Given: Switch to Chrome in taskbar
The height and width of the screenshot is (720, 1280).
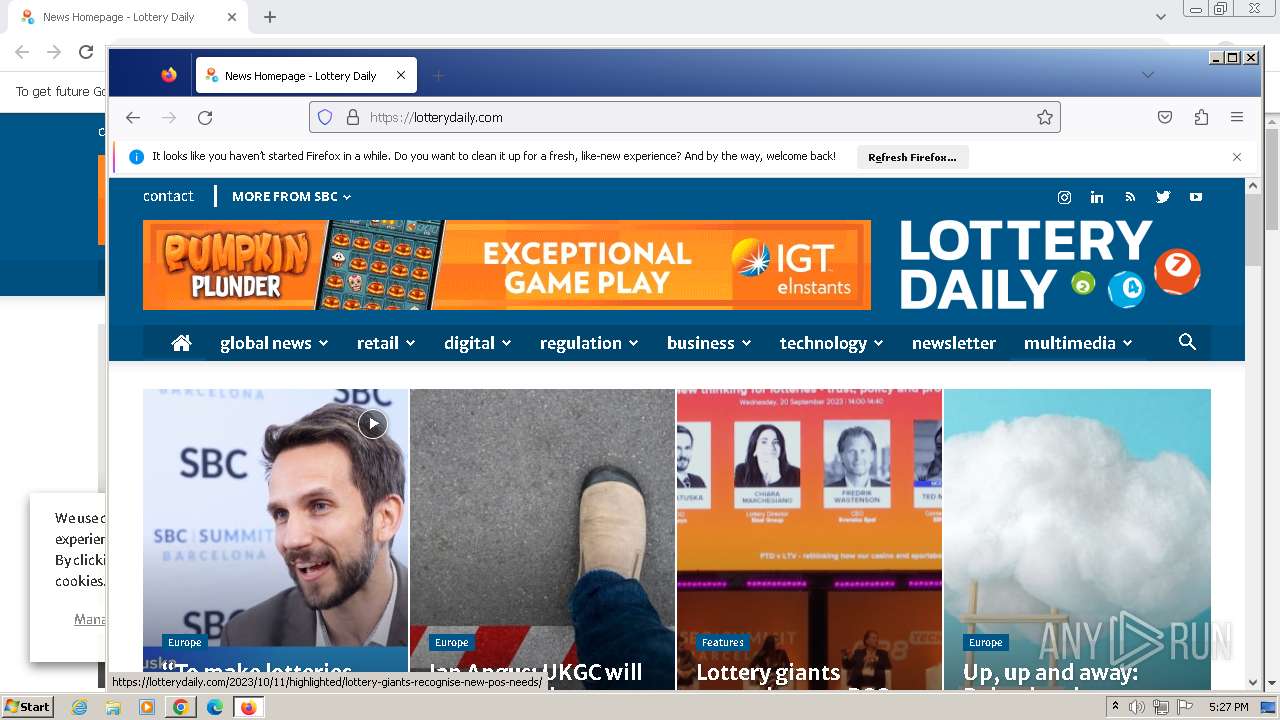Looking at the screenshot, I should (x=180, y=707).
